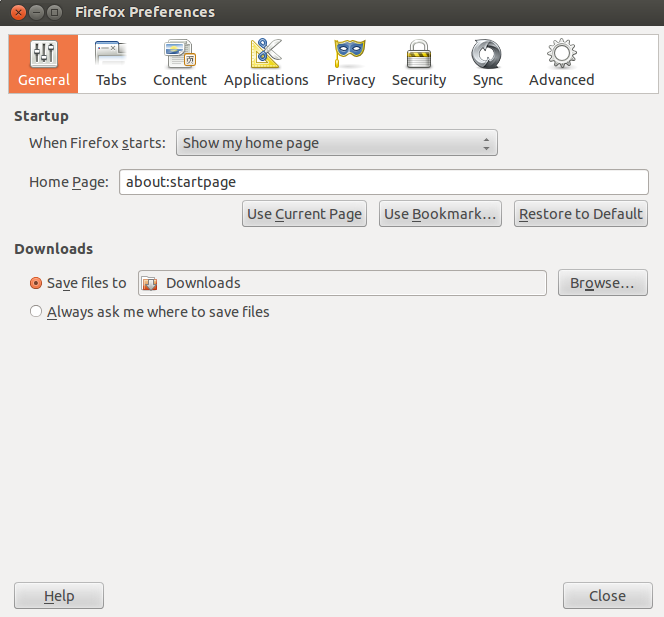
Task: Open the Tabs preferences icon
Action: [x=111, y=53]
